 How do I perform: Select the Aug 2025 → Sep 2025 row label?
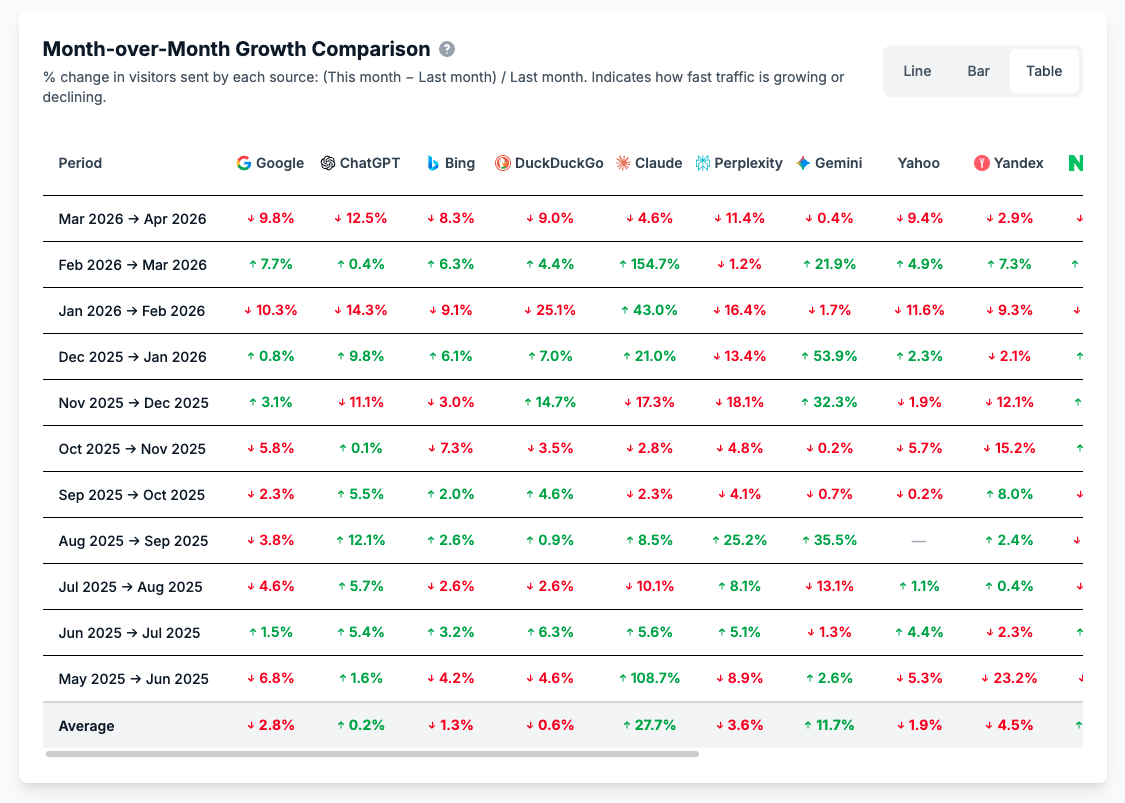tap(133, 540)
